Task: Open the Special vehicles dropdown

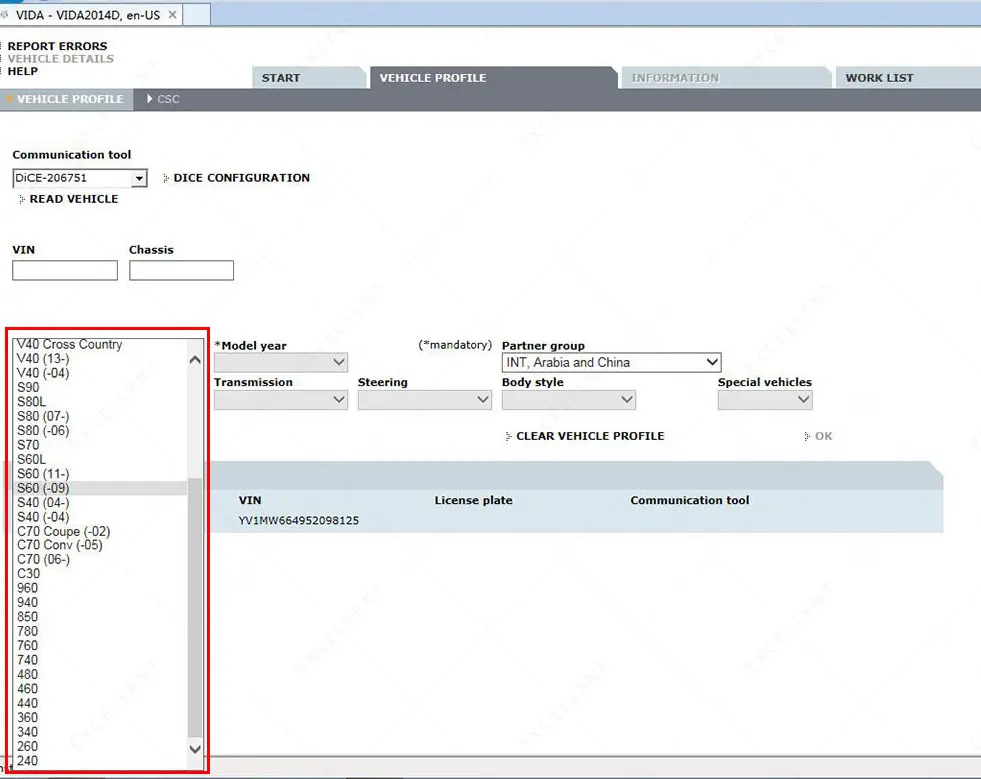Action: tap(765, 399)
